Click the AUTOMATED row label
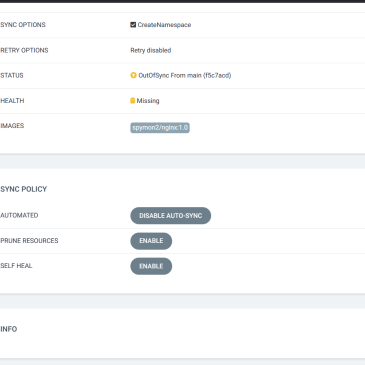This screenshot has width=365, height=365. (19, 215)
